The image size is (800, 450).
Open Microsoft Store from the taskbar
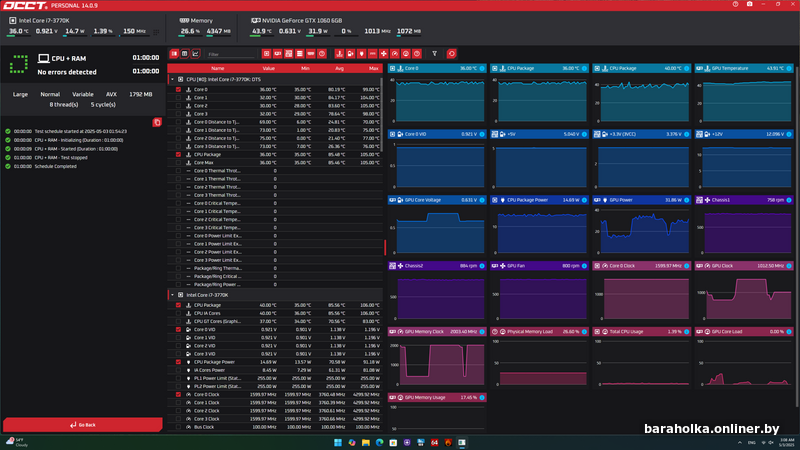(x=393, y=442)
